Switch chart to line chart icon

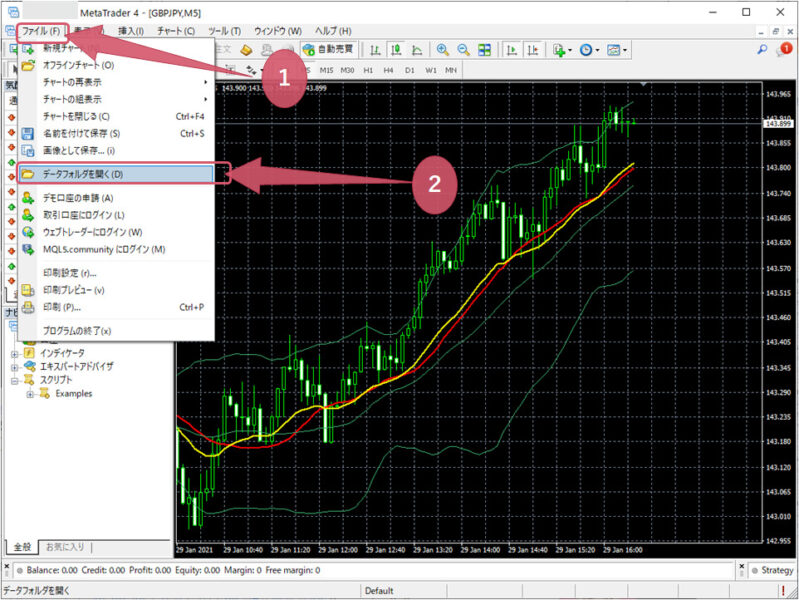point(417,50)
